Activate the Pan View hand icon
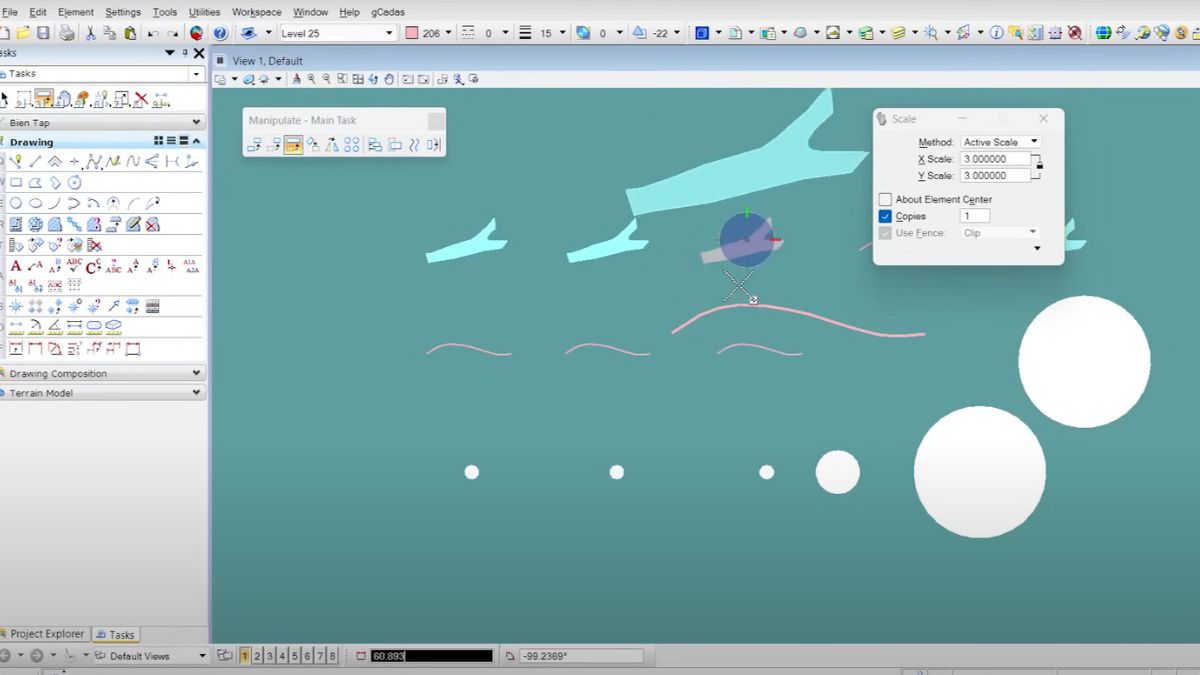This screenshot has width=1200, height=675. (x=389, y=79)
